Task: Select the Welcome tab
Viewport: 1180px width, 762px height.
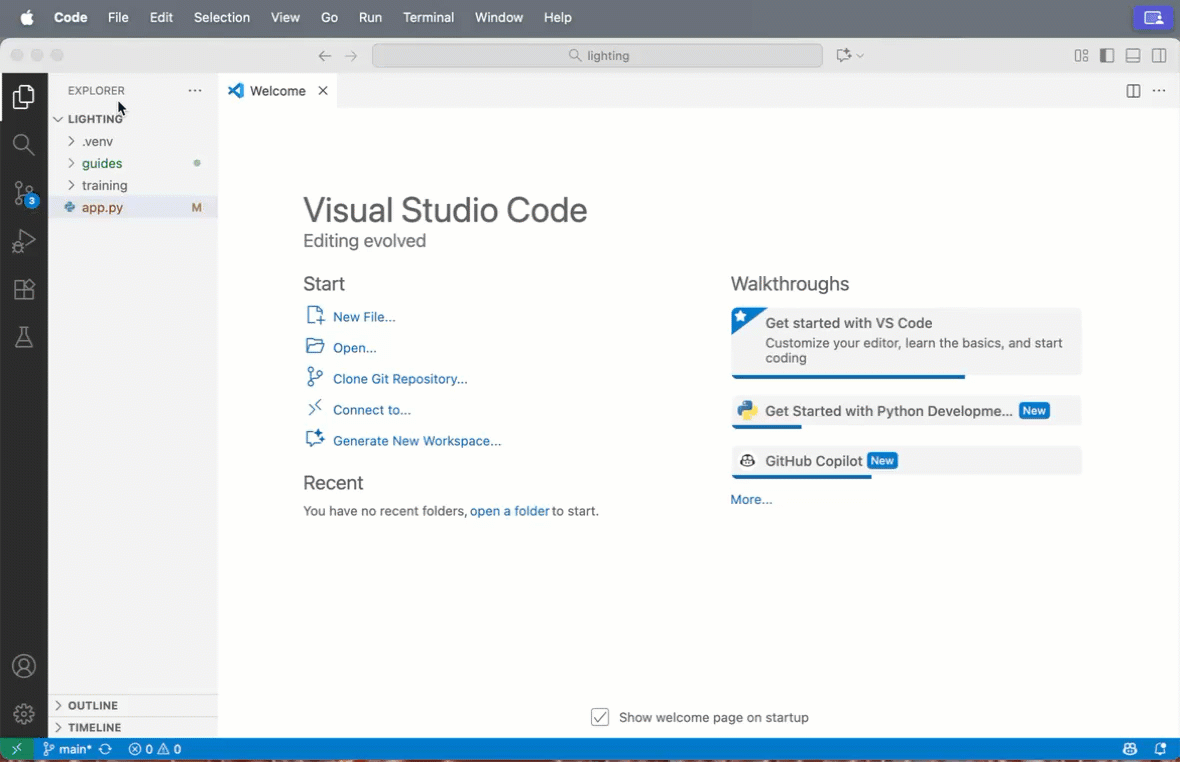Action: click(x=277, y=91)
